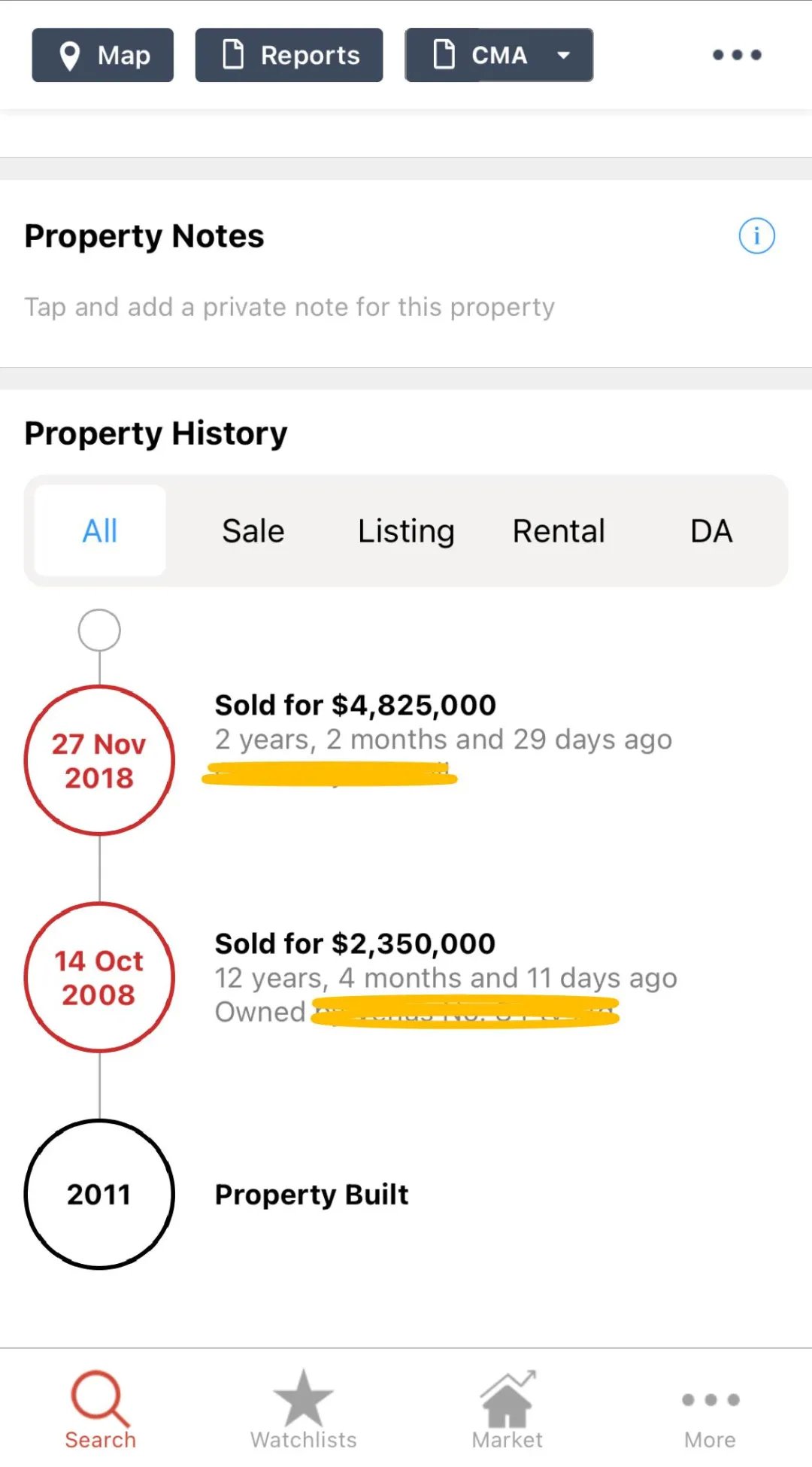
Task: Select the DA history filter
Action: [711, 531]
